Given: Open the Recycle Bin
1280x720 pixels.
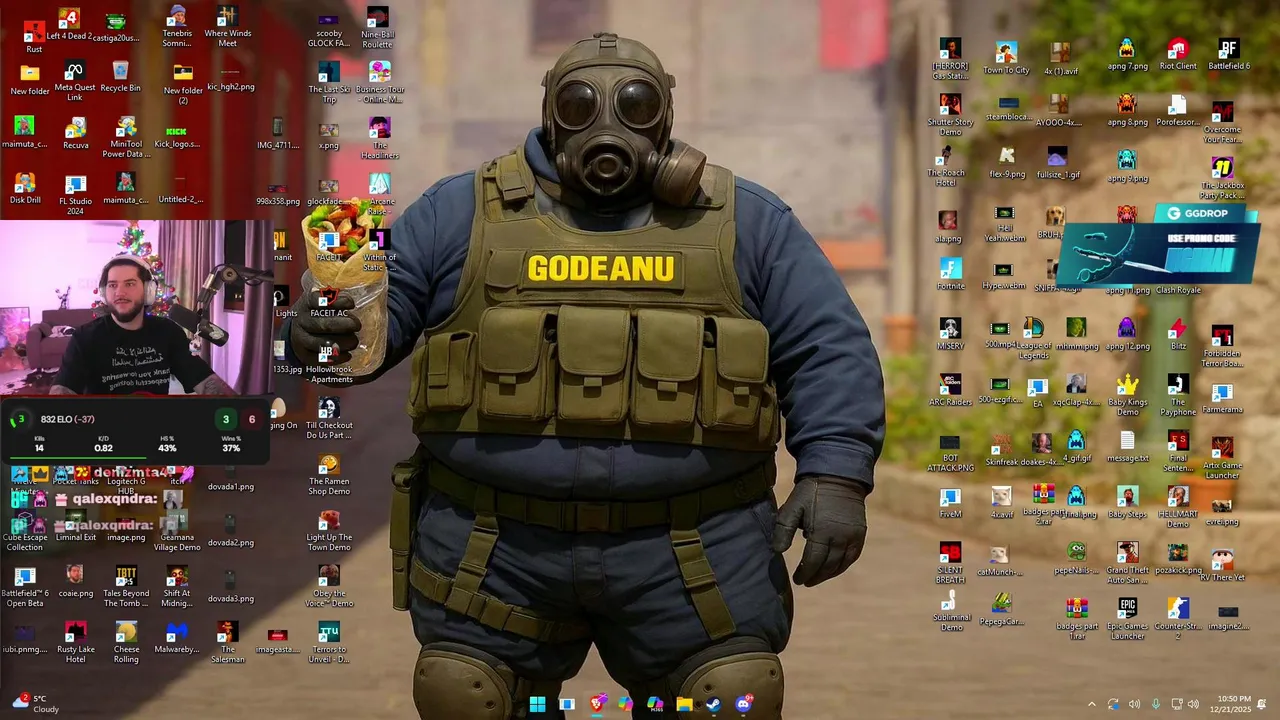Looking at the screenshot, I should pos(121,78).
